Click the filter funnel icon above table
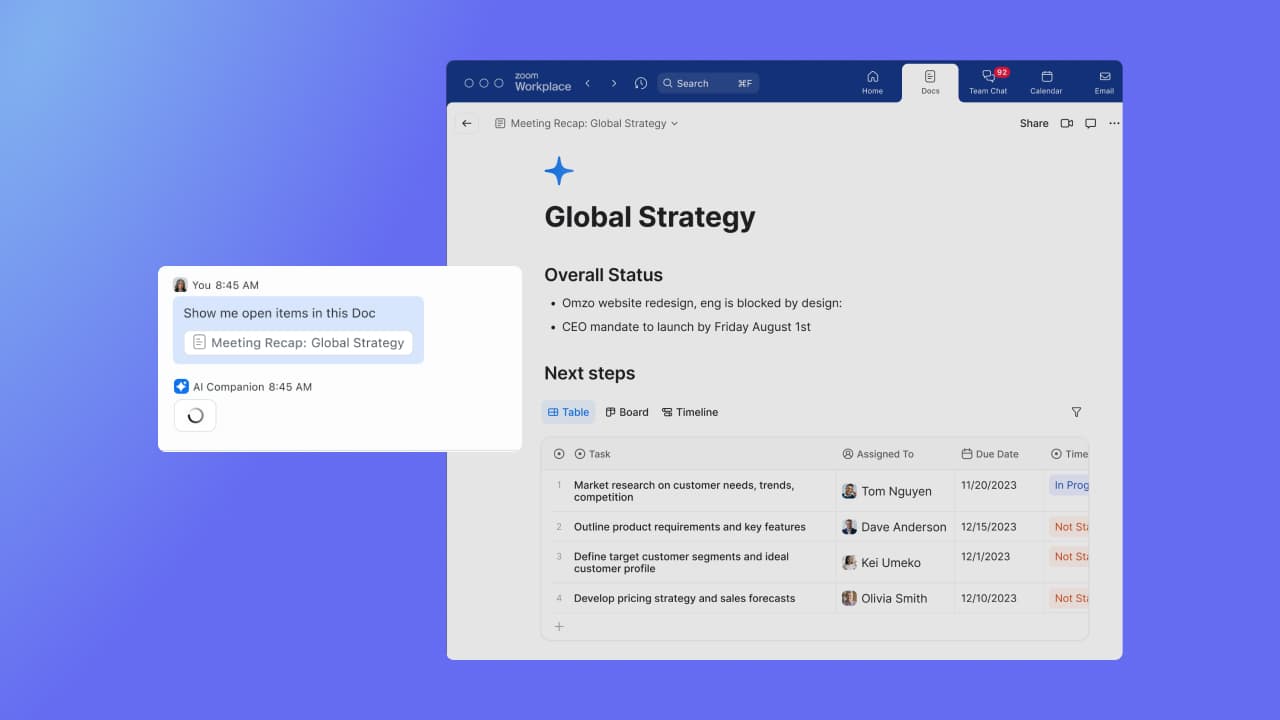 pos(1076,412)
